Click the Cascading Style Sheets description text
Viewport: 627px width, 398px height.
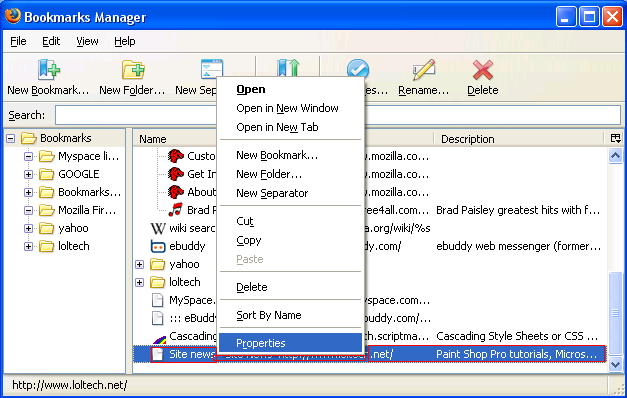pos(517,336)
